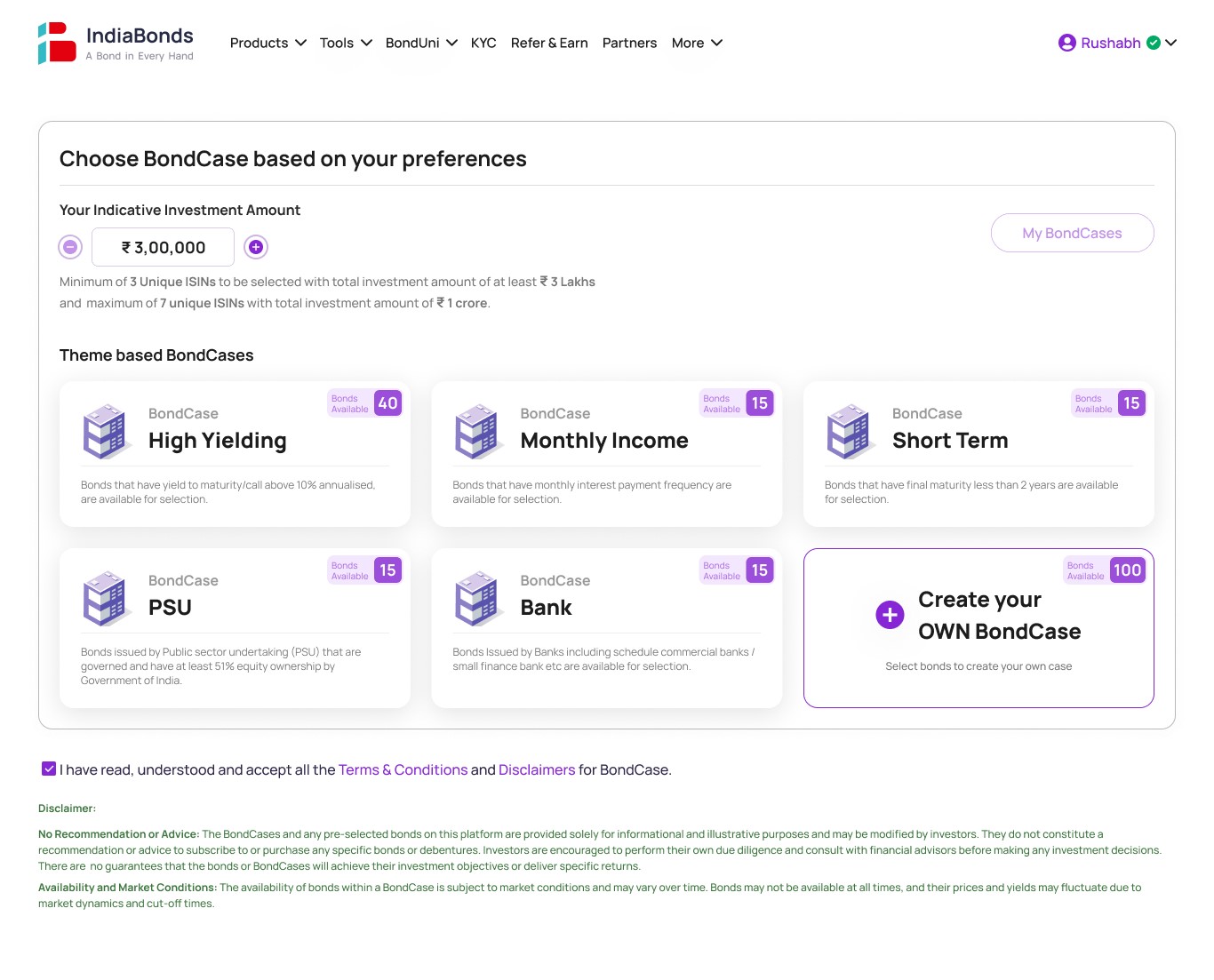Increase investment amount with plus icon
Image resolution: width=1214 pixels, height=980 pixels.
256,247
